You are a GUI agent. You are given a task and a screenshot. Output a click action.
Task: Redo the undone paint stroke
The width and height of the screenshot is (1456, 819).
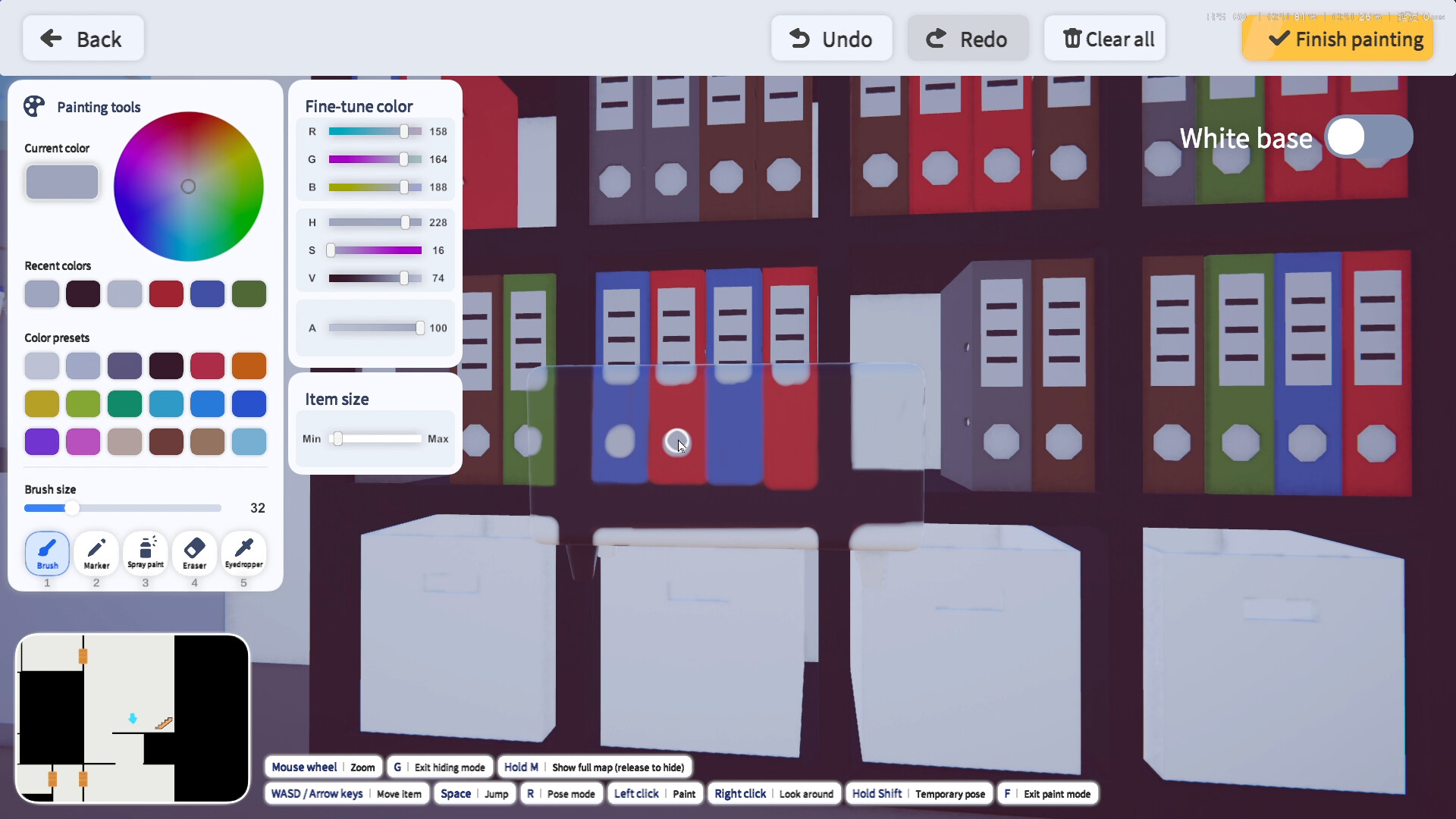pos(968,39)
